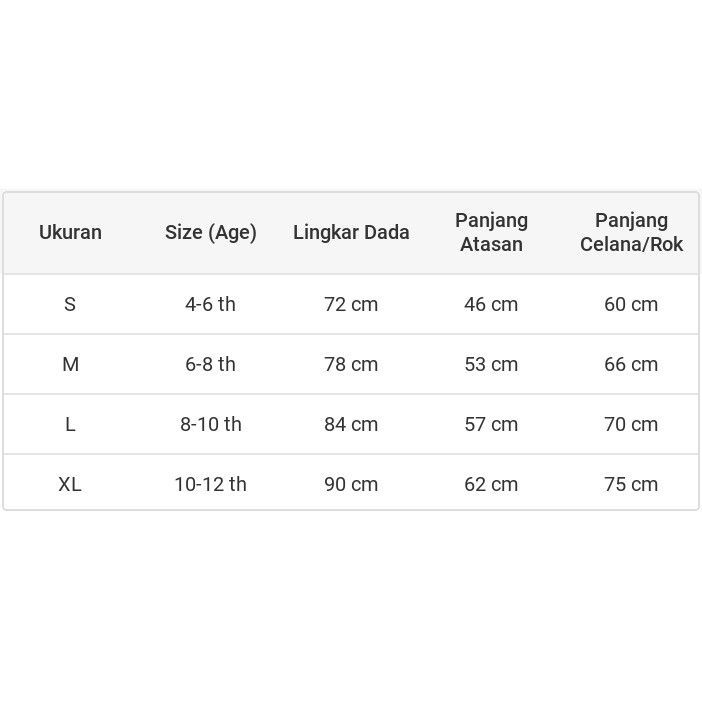Click the 62 cm top length value

(491, 484)
